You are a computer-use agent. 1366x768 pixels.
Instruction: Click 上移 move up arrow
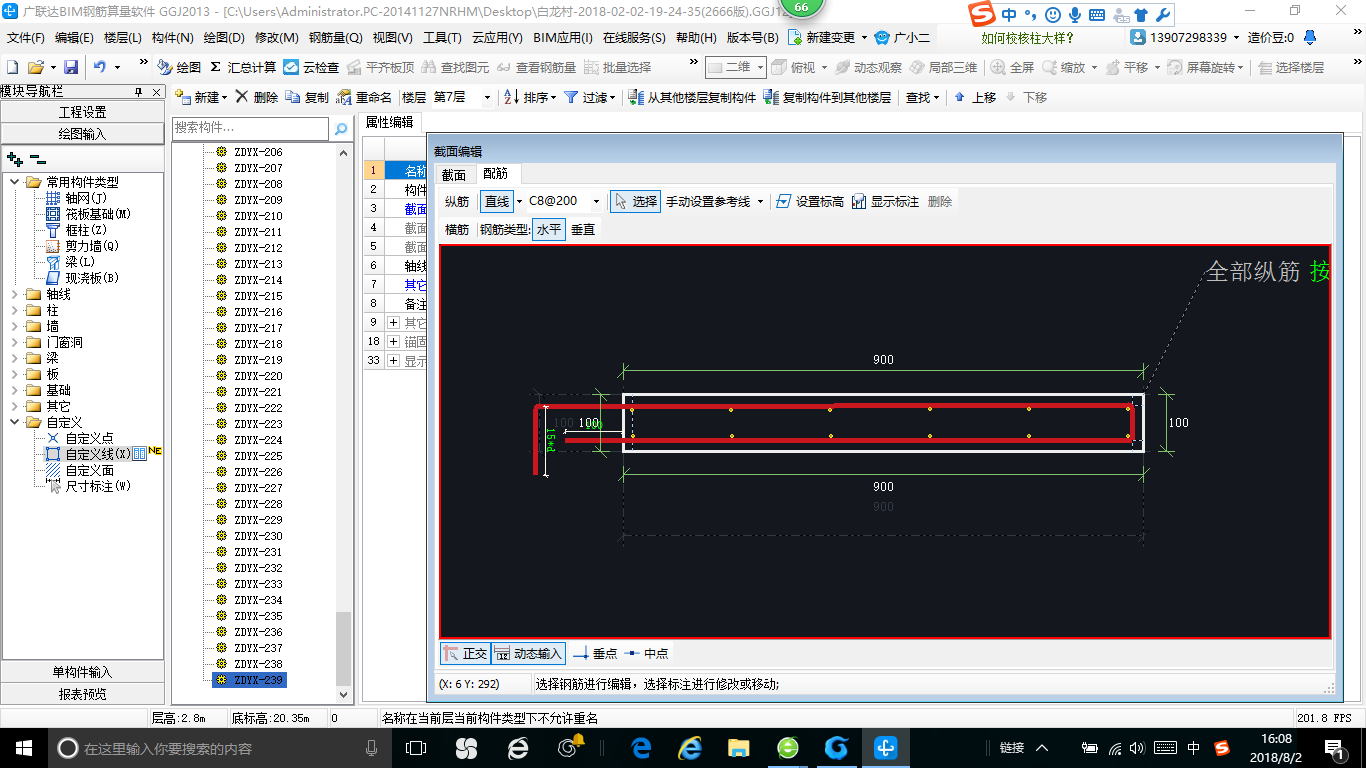coord(975,97)
